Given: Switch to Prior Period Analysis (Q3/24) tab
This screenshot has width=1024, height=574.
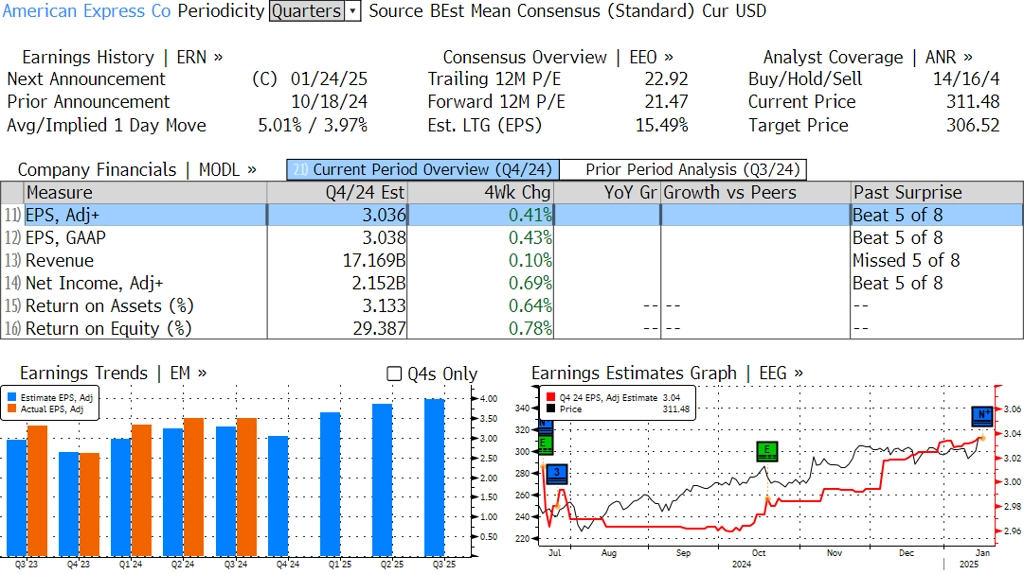Looking at the screenshot, I should tap(684, 170).
